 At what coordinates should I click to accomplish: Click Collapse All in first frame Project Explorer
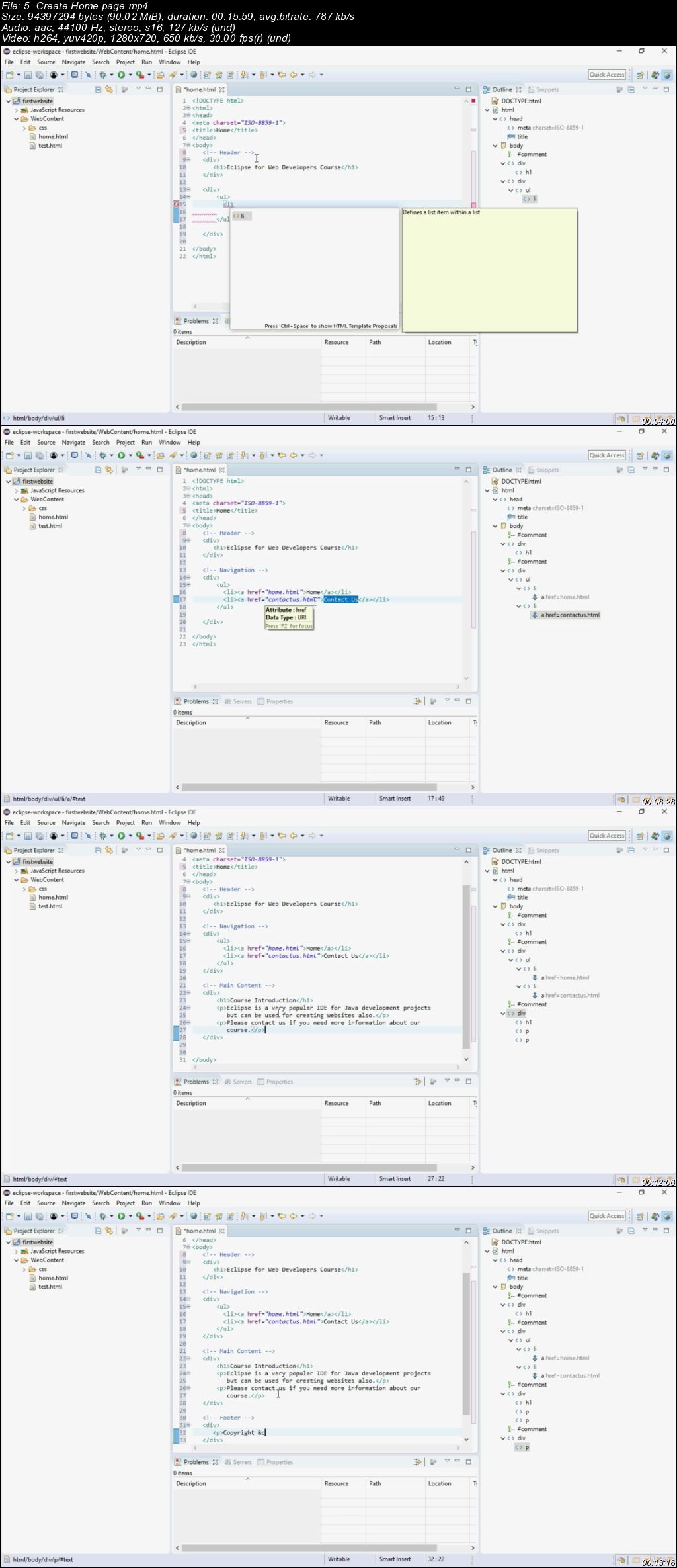97,89
